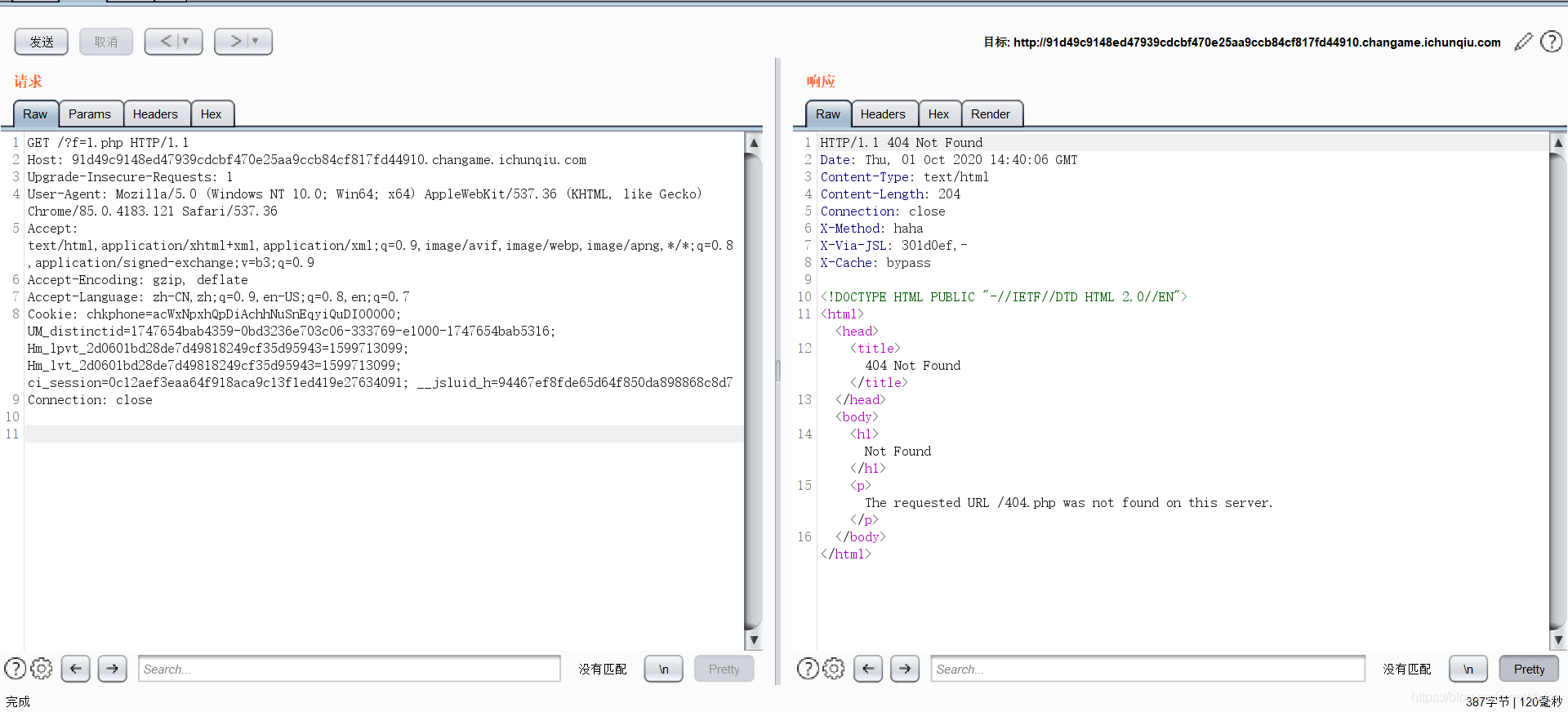Click the X-Method: haha header line
Image resolution: width=1568 pixels, height=712 pixels.
coord(872,229)
